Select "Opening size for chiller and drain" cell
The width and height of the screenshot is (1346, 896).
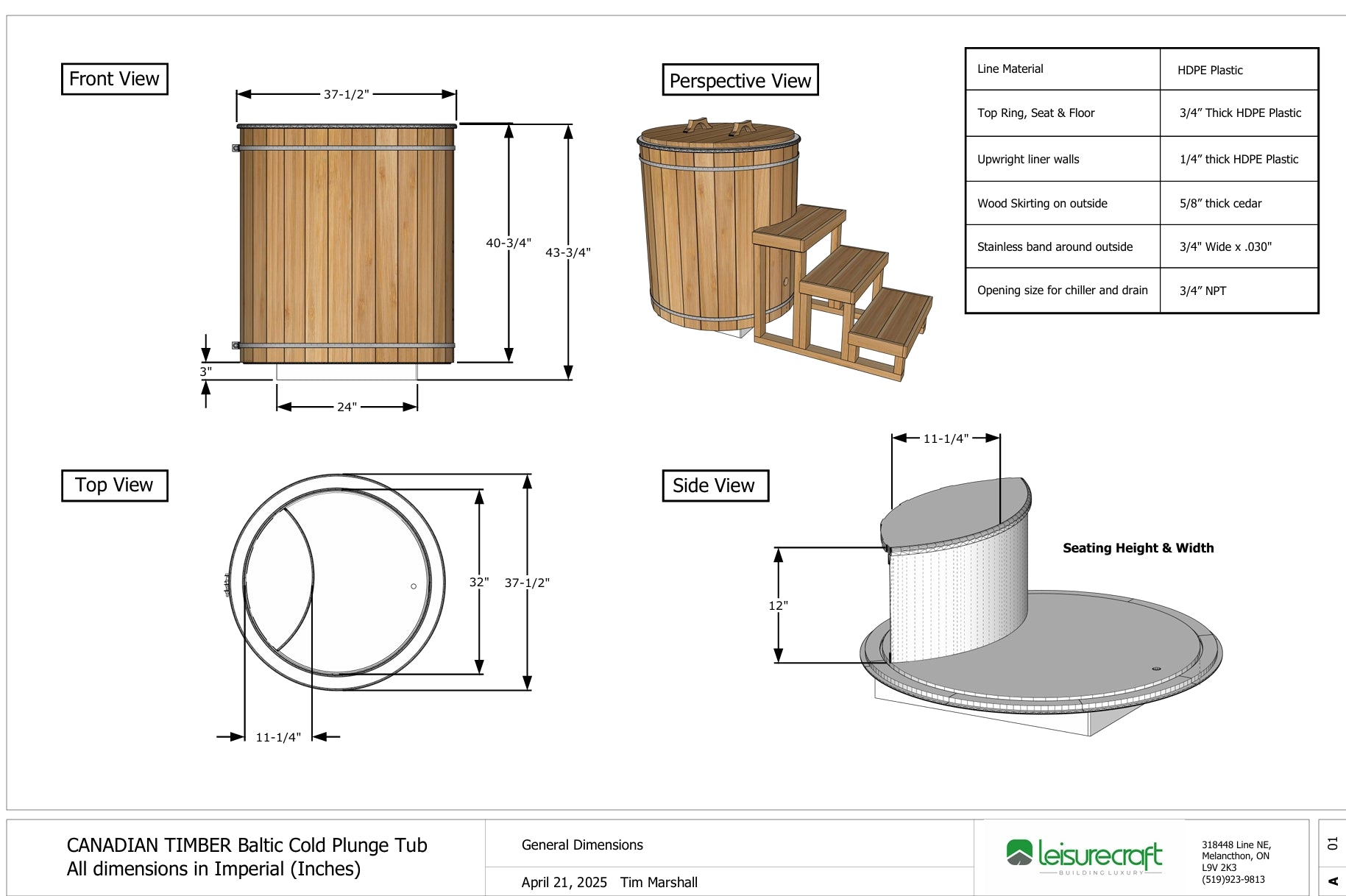pyautogui.click(x=1063, y=291)
